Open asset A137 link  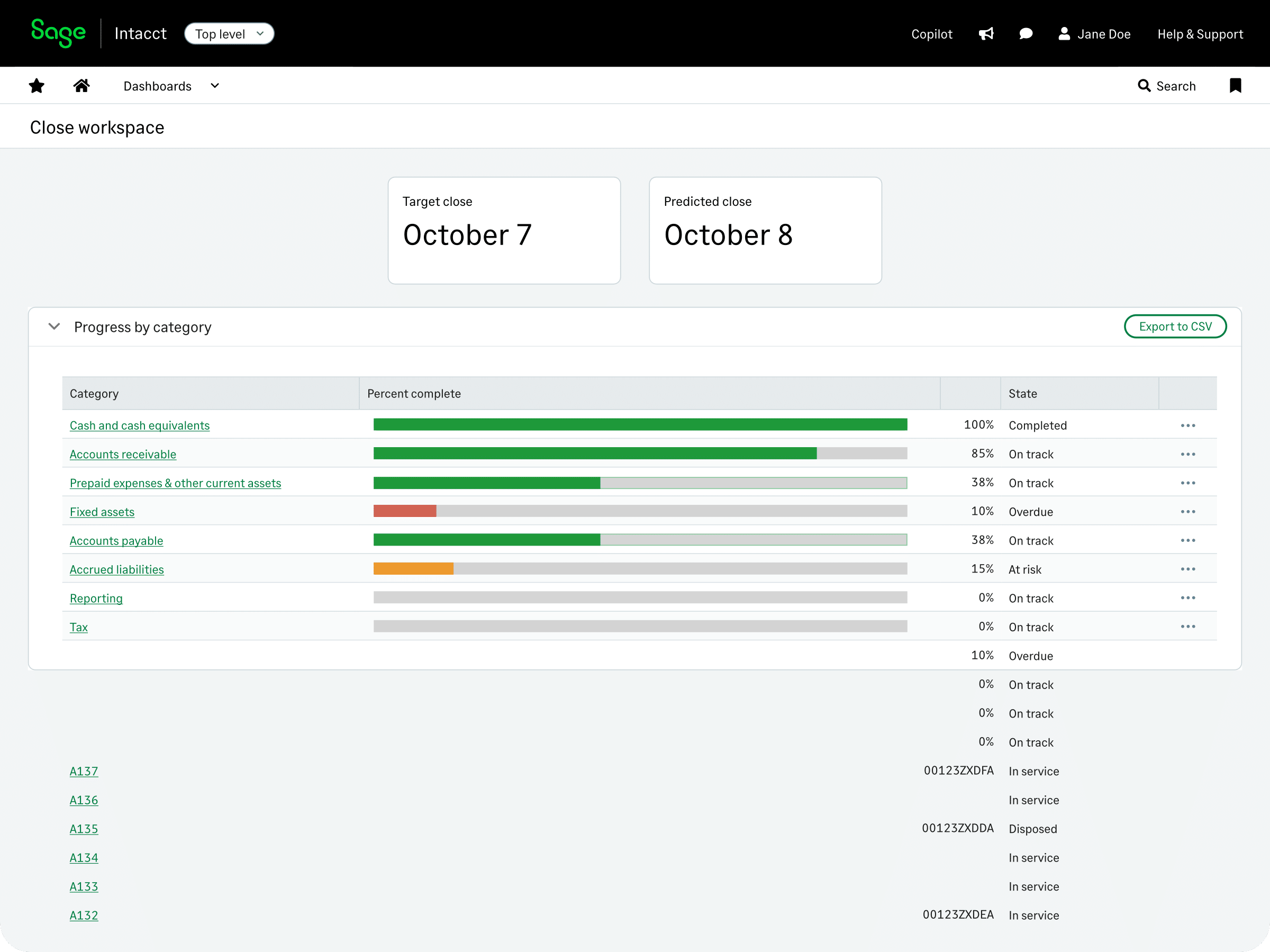coord(84,771)
